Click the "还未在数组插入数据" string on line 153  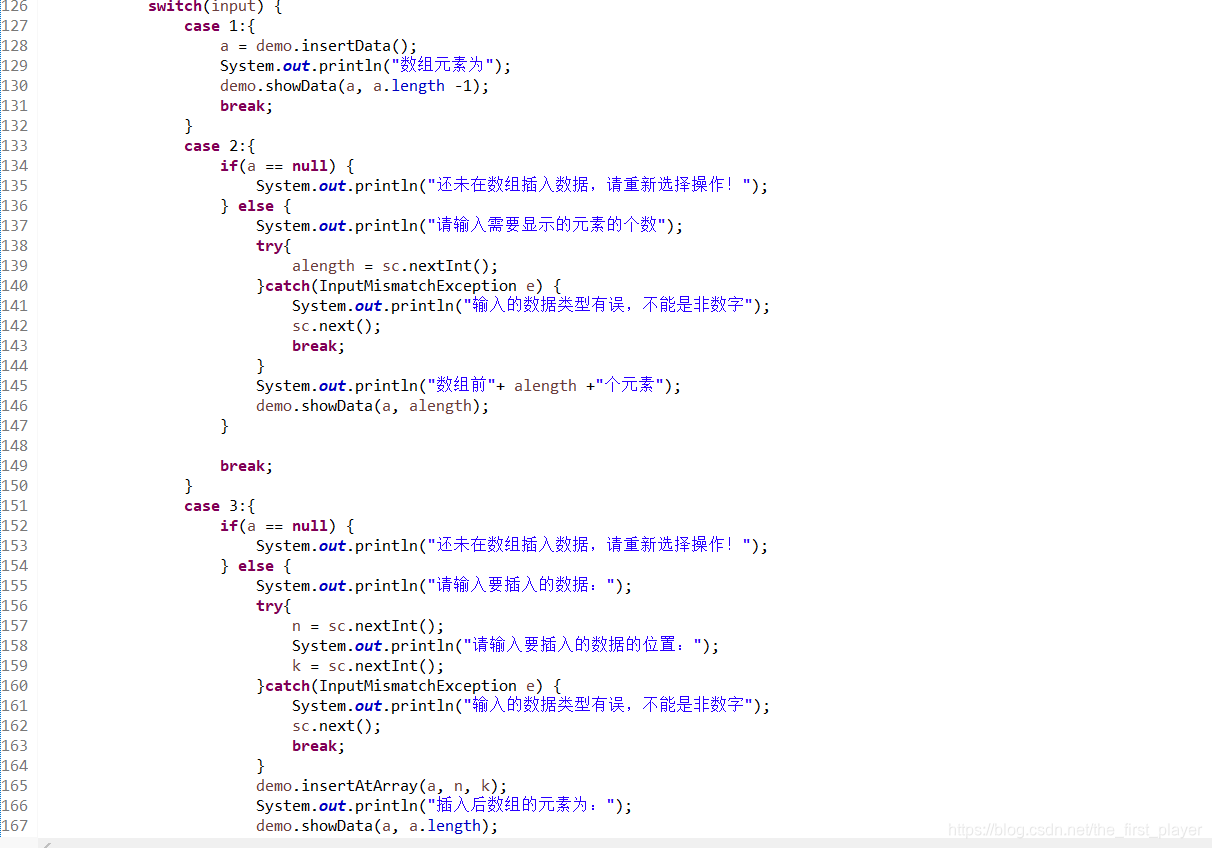591,546
